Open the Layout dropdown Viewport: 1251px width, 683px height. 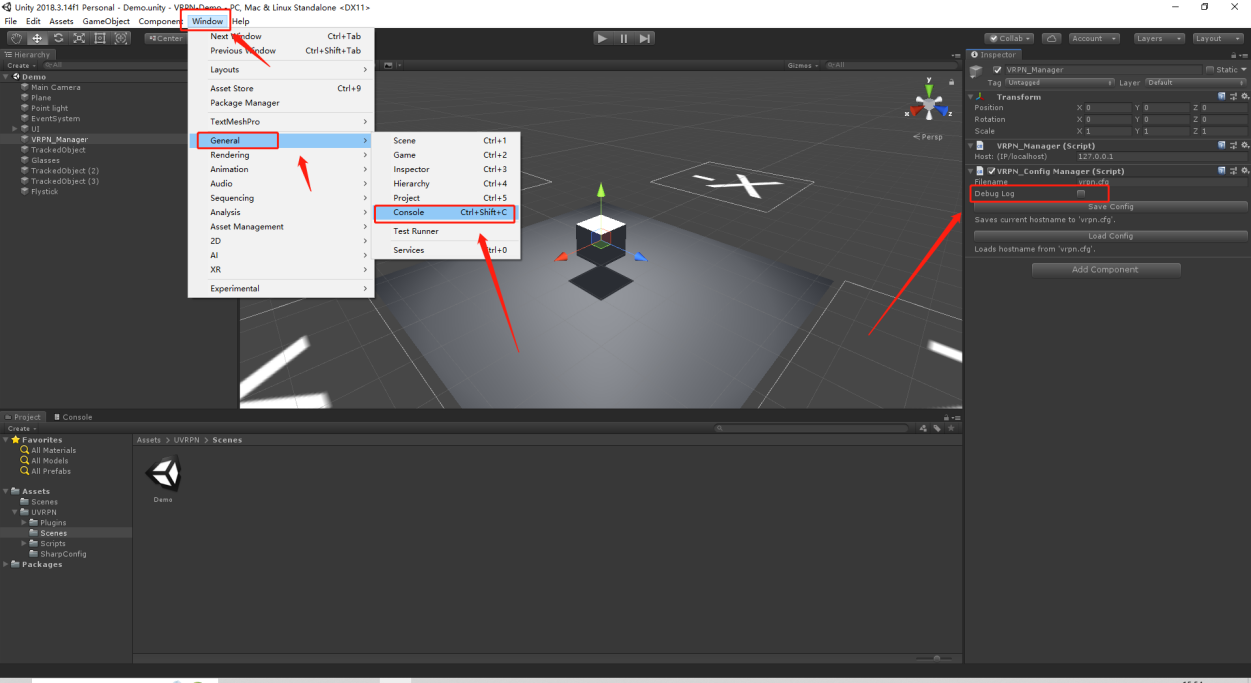click(x=1216, y=38)
